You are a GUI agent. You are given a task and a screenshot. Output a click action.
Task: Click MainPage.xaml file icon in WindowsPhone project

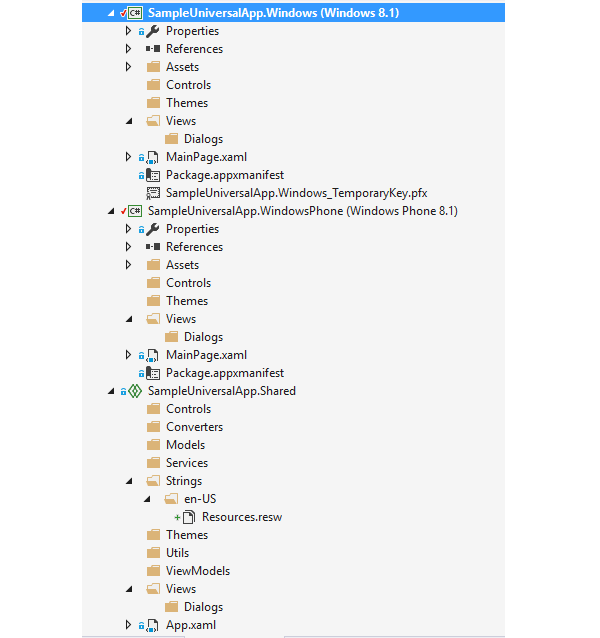[x=153, y=355]
